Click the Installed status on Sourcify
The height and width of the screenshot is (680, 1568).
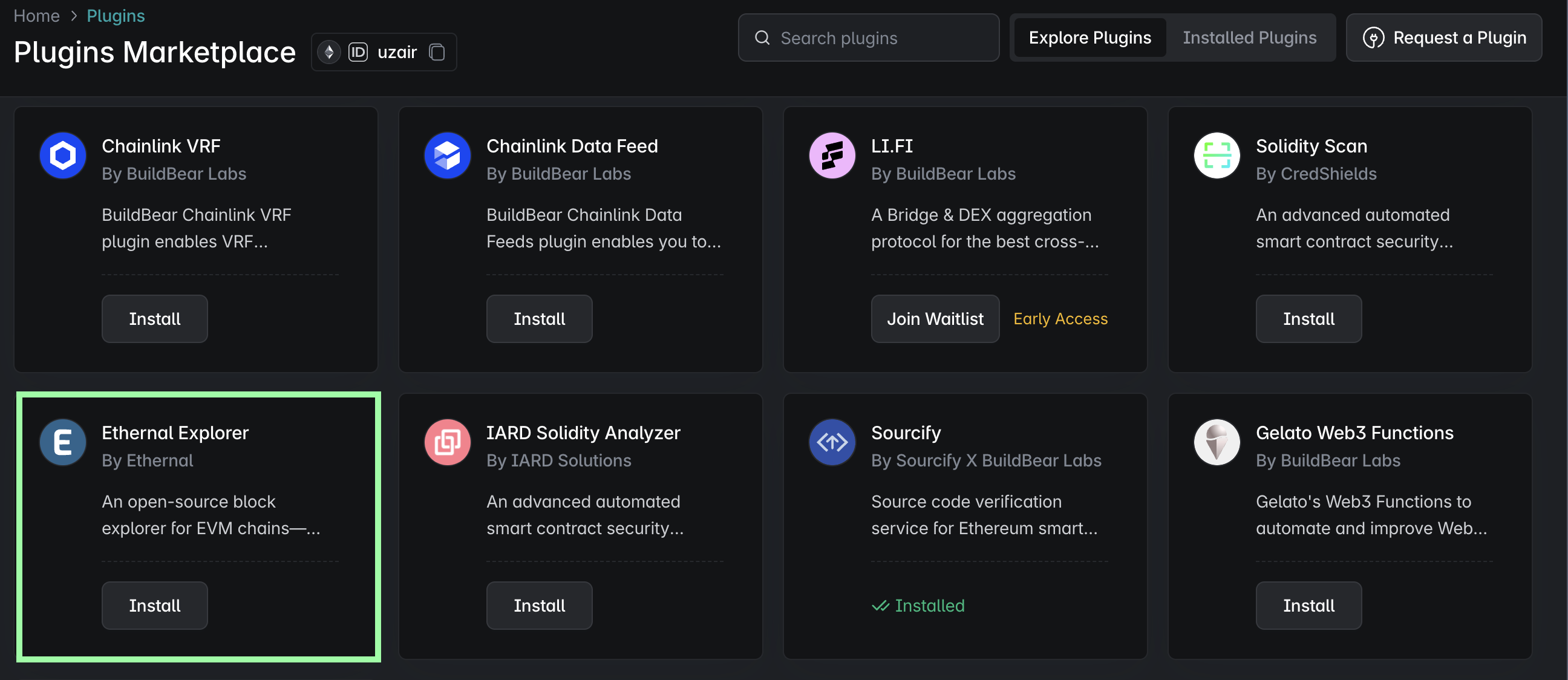coord(918,606)
